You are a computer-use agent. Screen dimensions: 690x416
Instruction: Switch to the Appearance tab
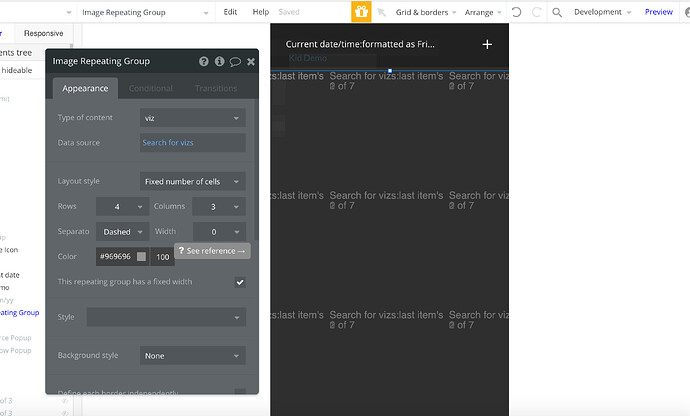click(85, 88)
